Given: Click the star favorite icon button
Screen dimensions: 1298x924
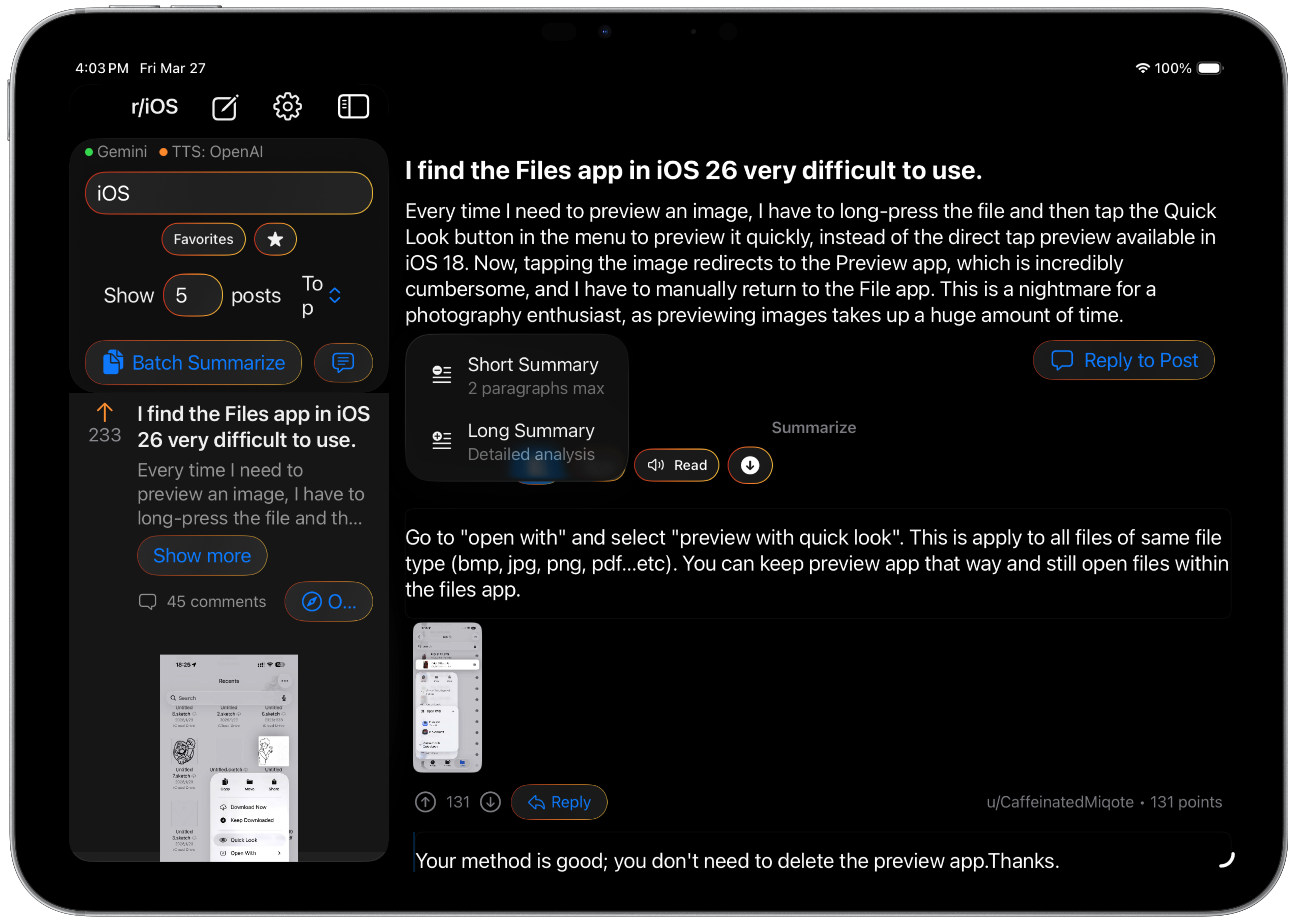Looking at the screenshot, I should (275, 239).
